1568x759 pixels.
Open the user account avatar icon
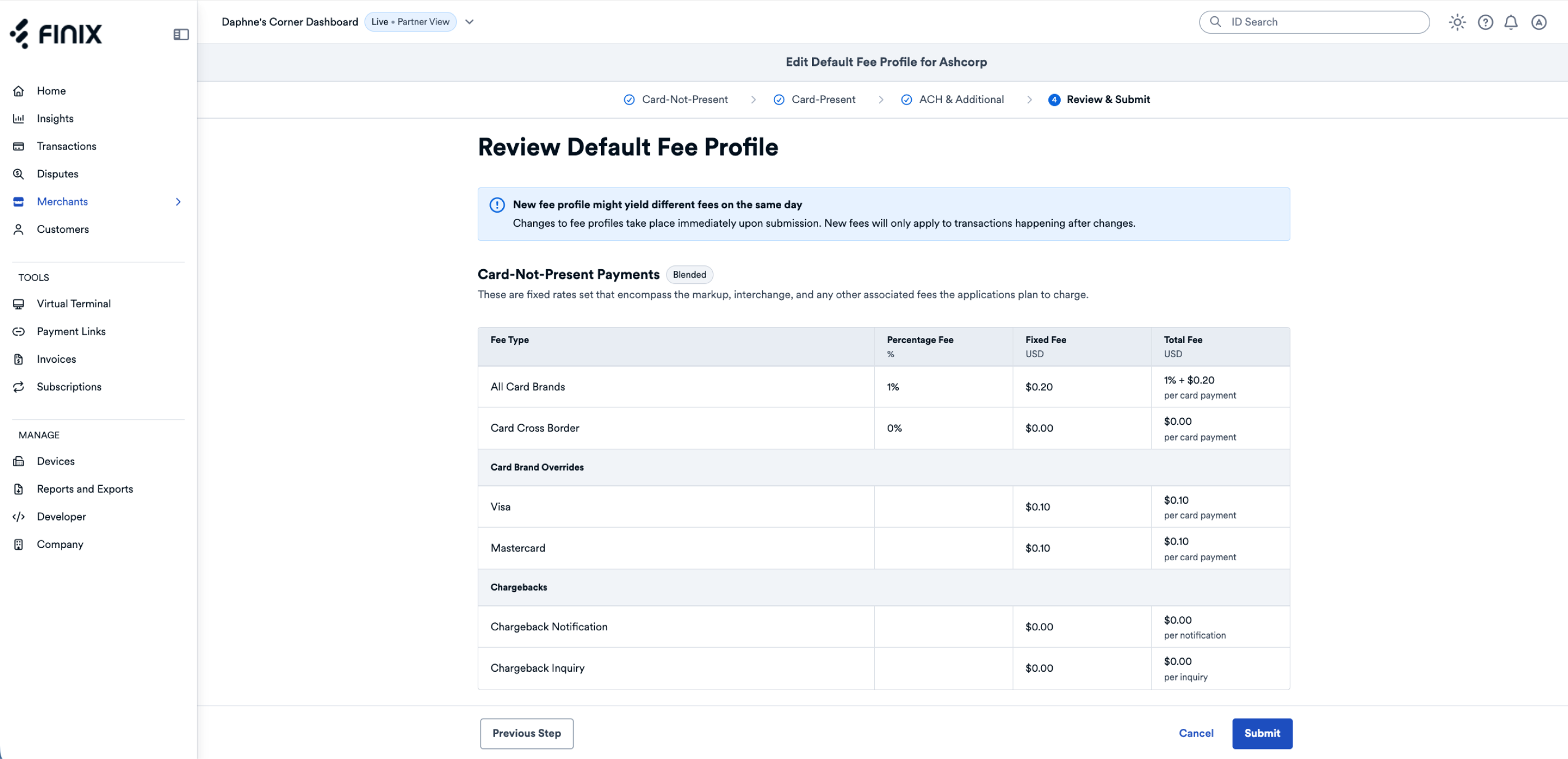tap(1539, 22)
